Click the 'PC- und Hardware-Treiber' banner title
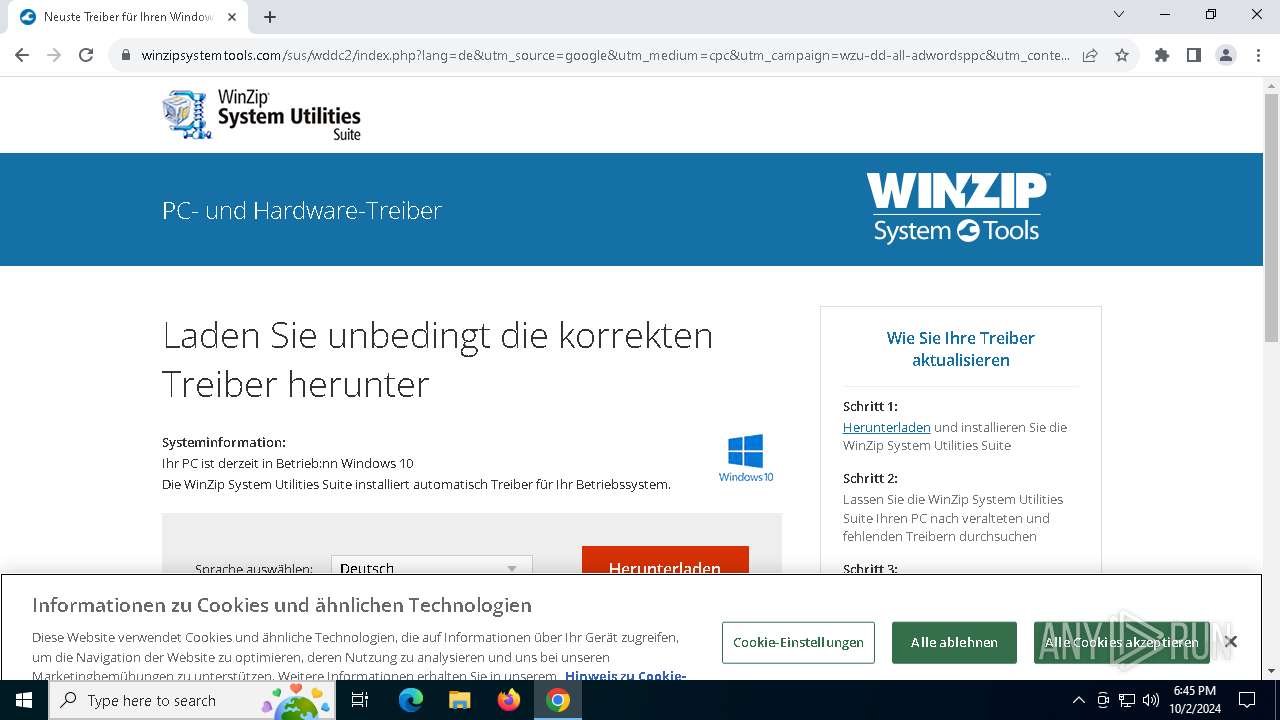Image resolution: width=1280 pixels, height=720 pixels. click(x=302, y=210)
